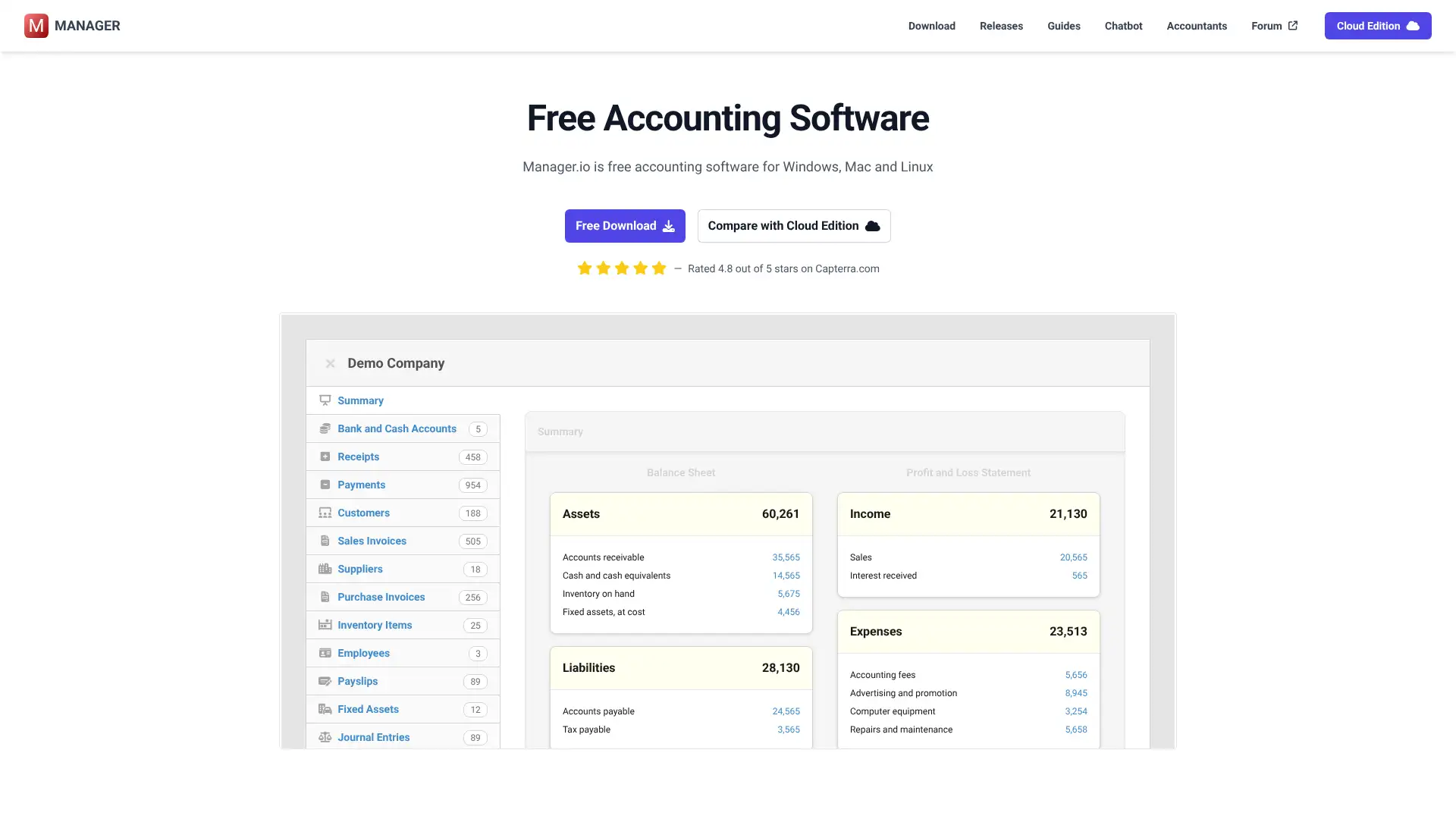Click Accounts receivable value 35,565
Viewport: 1456px width, 819px height.
tap(786, 557)
